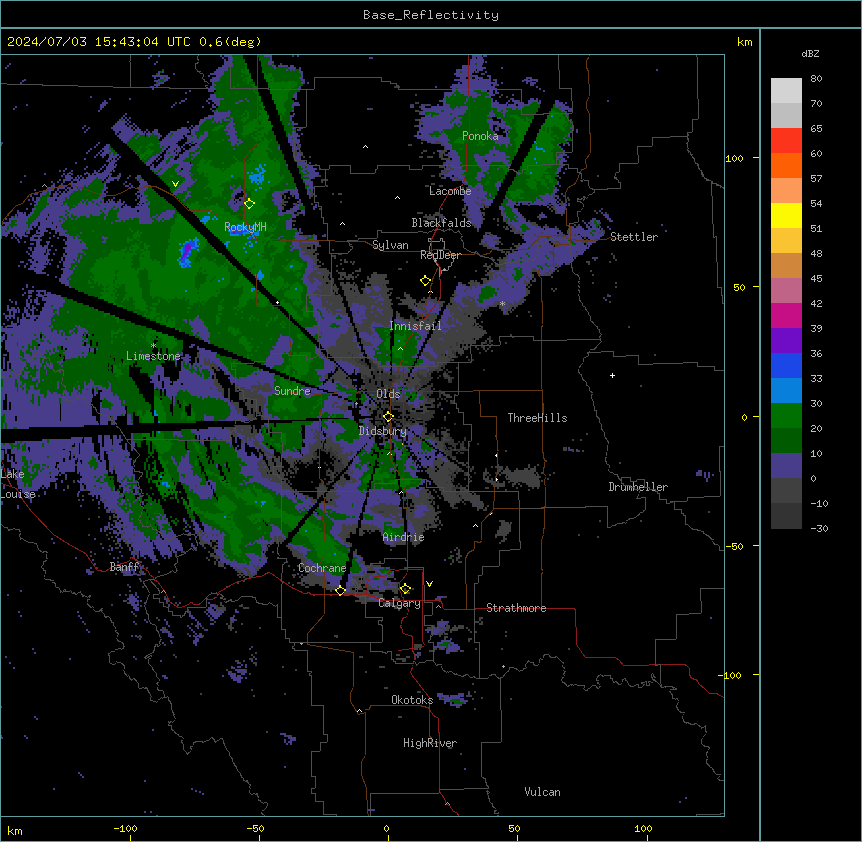Click the RedDeer city label
This screenshot has width=862, height=842.
tap(440, 255)
